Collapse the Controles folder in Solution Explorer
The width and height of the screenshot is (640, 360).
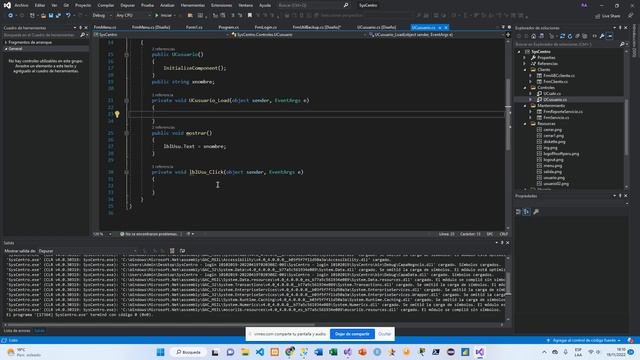[525, 88]
